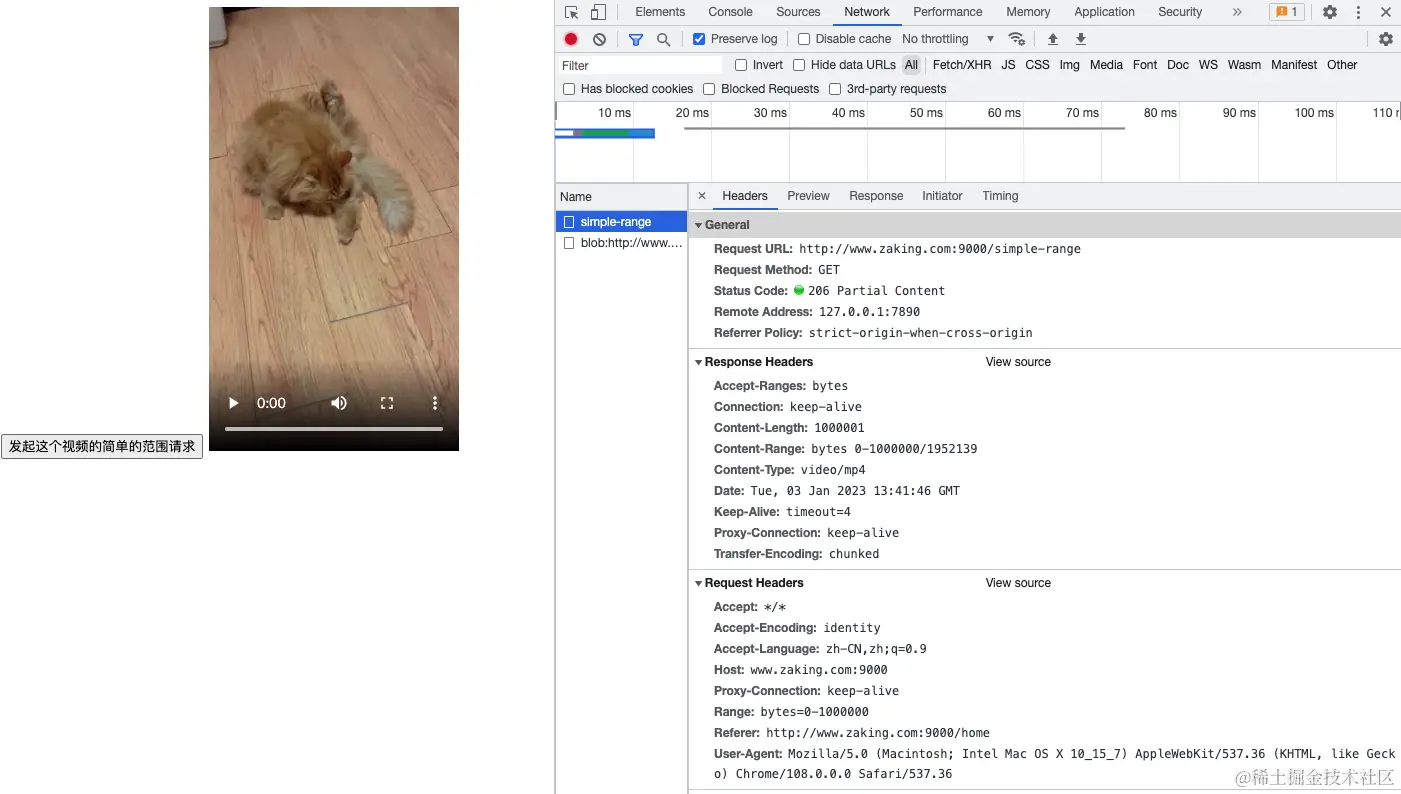
Task: Mute the video volume icon
Action: click(x=339, y=403)
